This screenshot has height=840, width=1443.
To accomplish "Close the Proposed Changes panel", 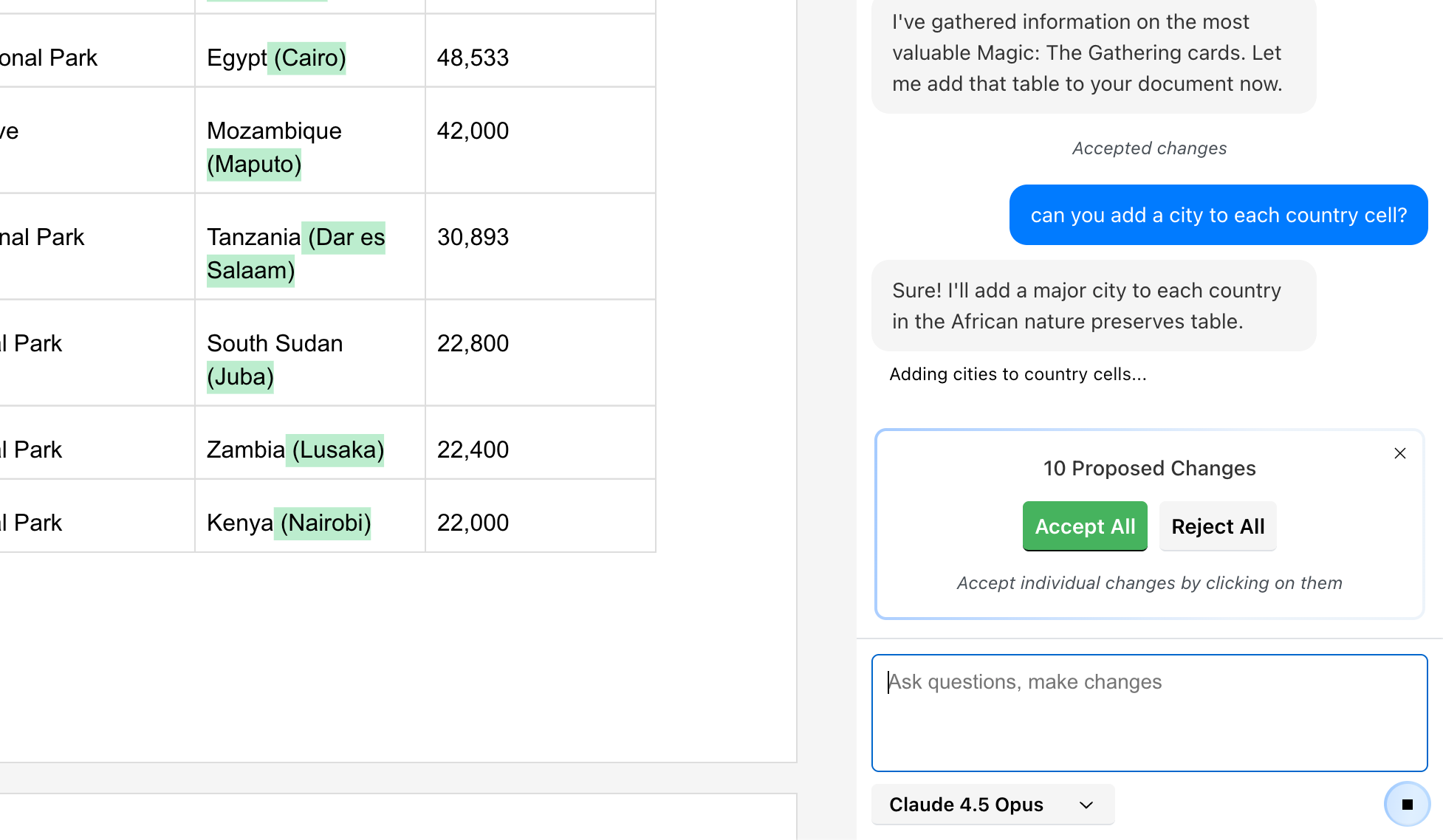I will point(1399,453).
